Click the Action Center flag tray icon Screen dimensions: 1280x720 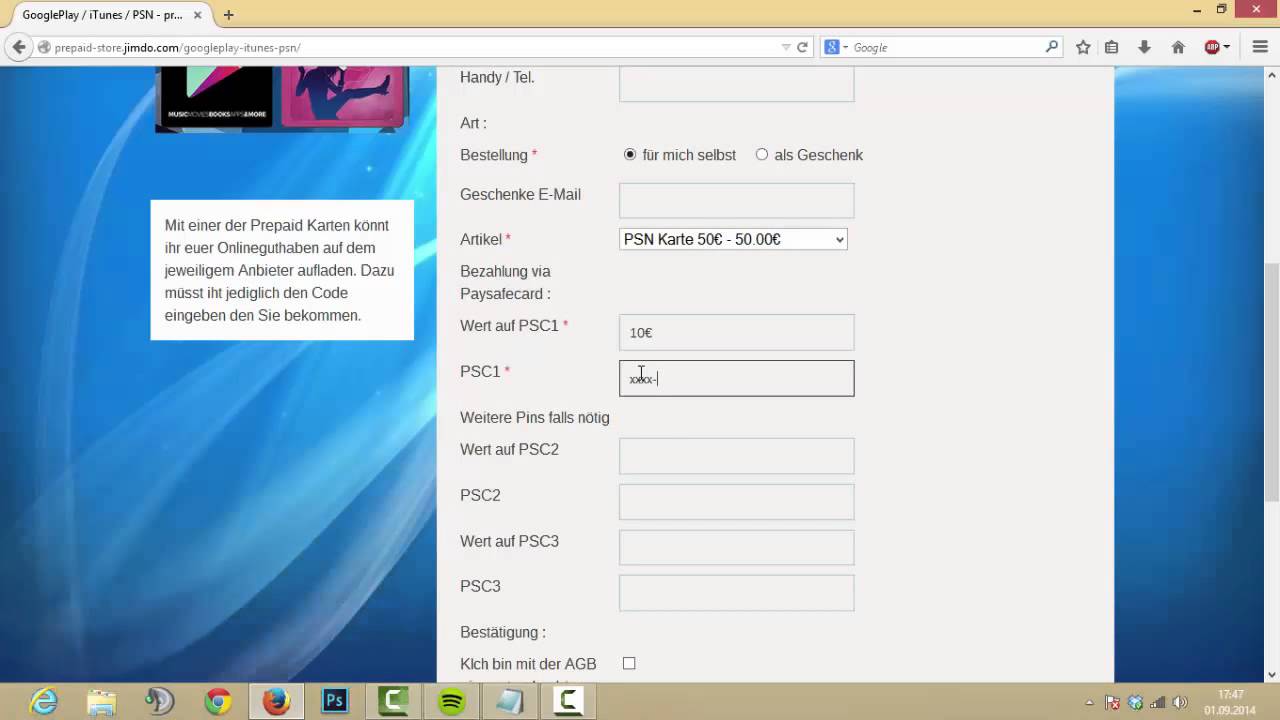1113,702
